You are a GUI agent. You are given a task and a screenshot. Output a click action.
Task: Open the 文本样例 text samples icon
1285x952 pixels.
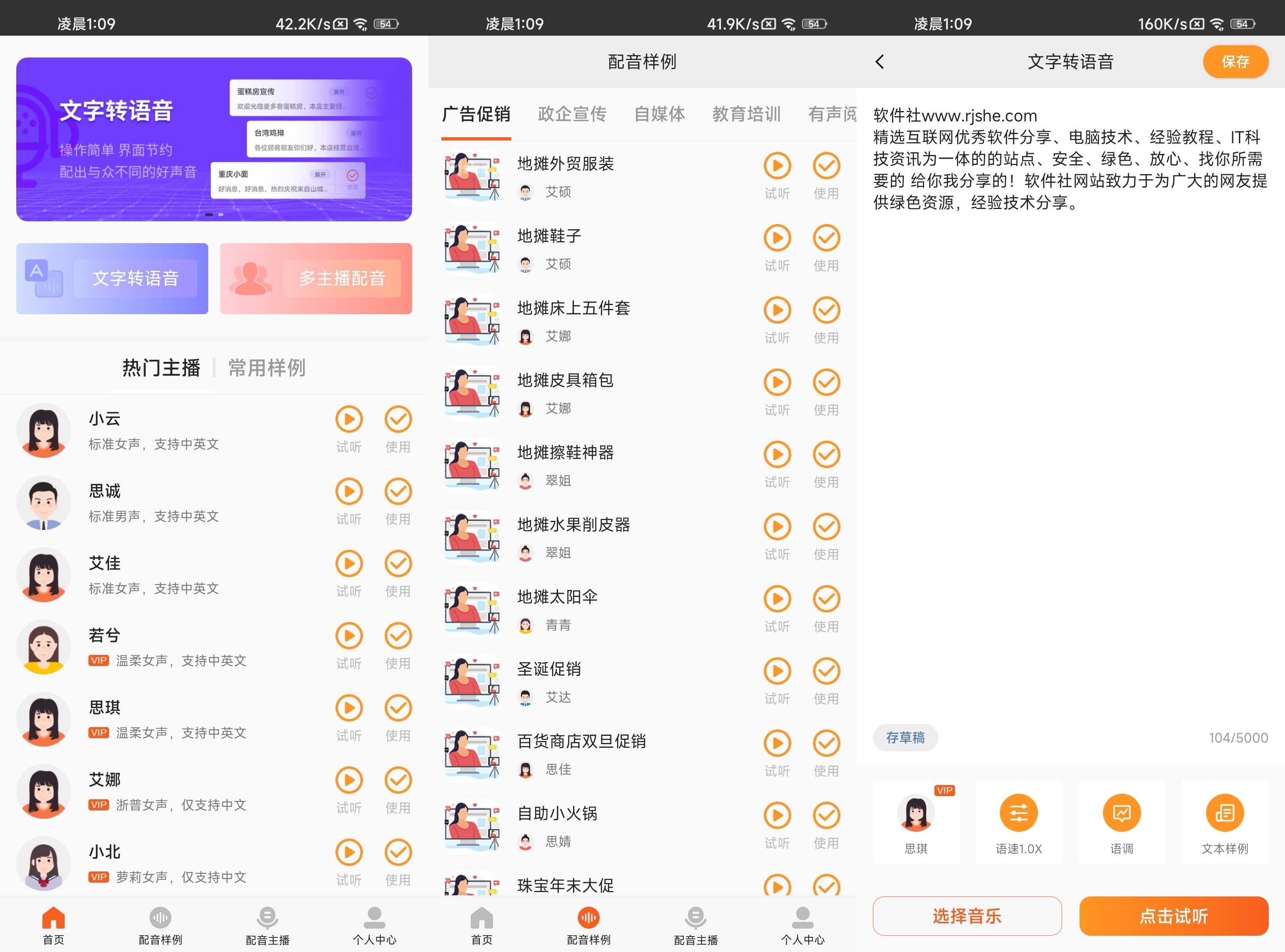coord(1225,814)
